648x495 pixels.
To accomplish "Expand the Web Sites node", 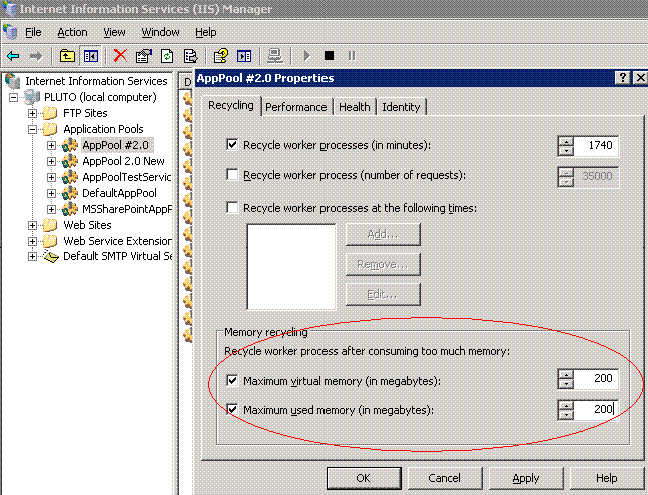I will pyautogui.click(x=32, y=226).
